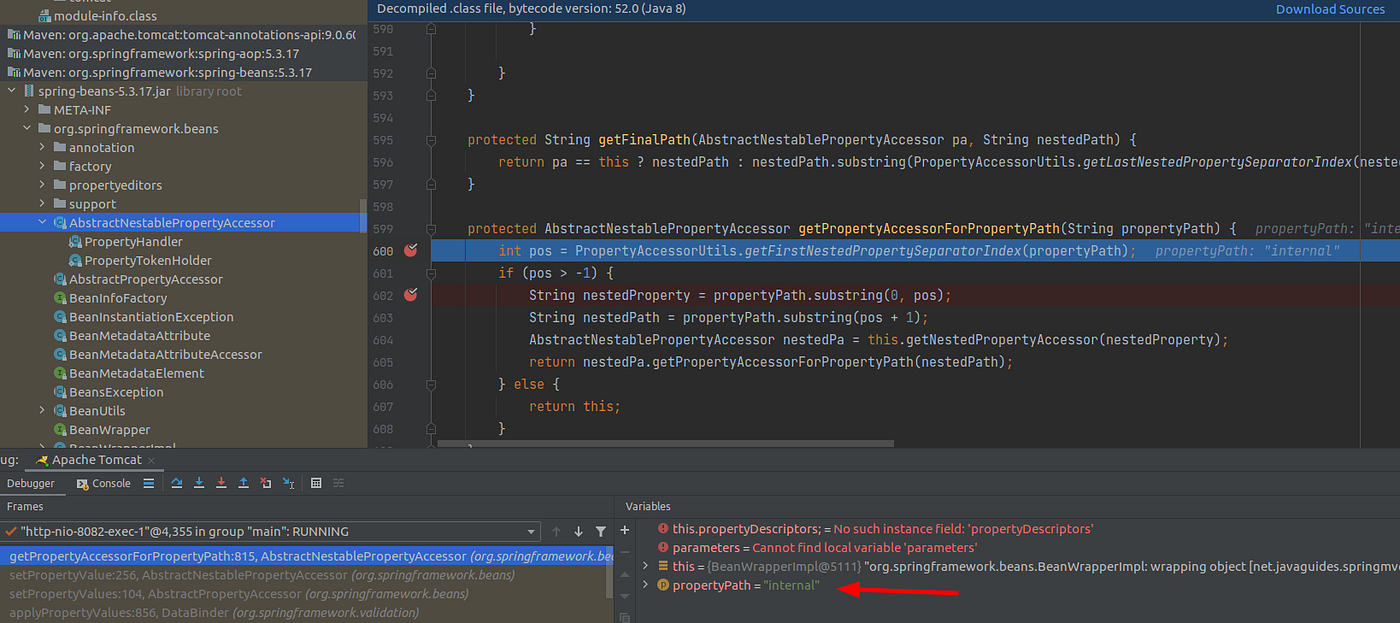Viewport: 1400px width, 623px height.
Task: Open the Evaluate Expression calculator icon
Action: (316, 483)
